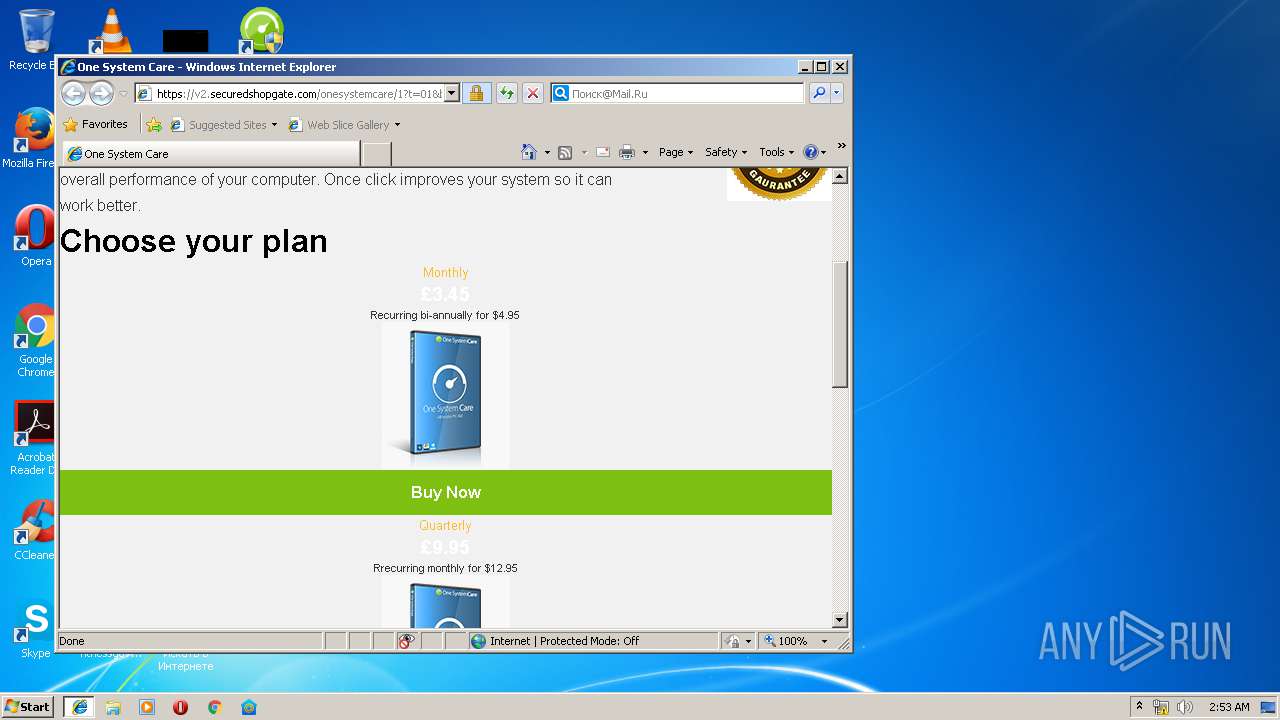The height and width of the screenshot is (720, 1280).
Task: Expand command bar overflow chevron
Action: pyautogui.click(x=842, y=146)
